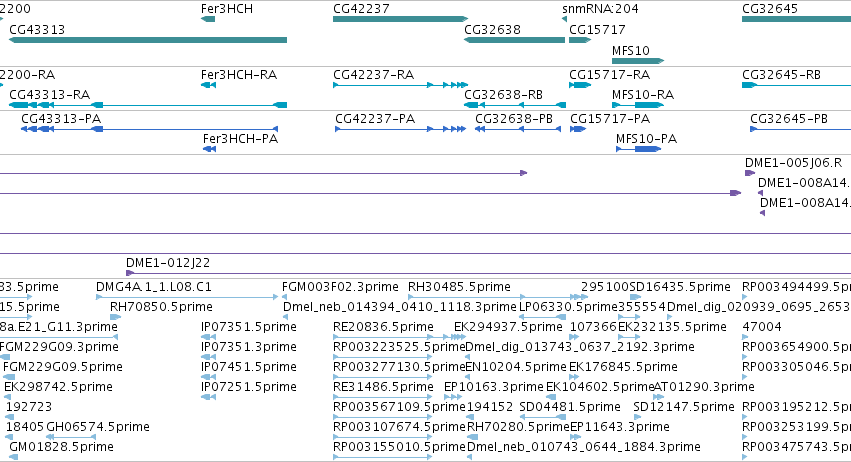This screenshot has height=462, width=851.
Task: Click EST RH70280.5prime
Action: pos(473,438)
